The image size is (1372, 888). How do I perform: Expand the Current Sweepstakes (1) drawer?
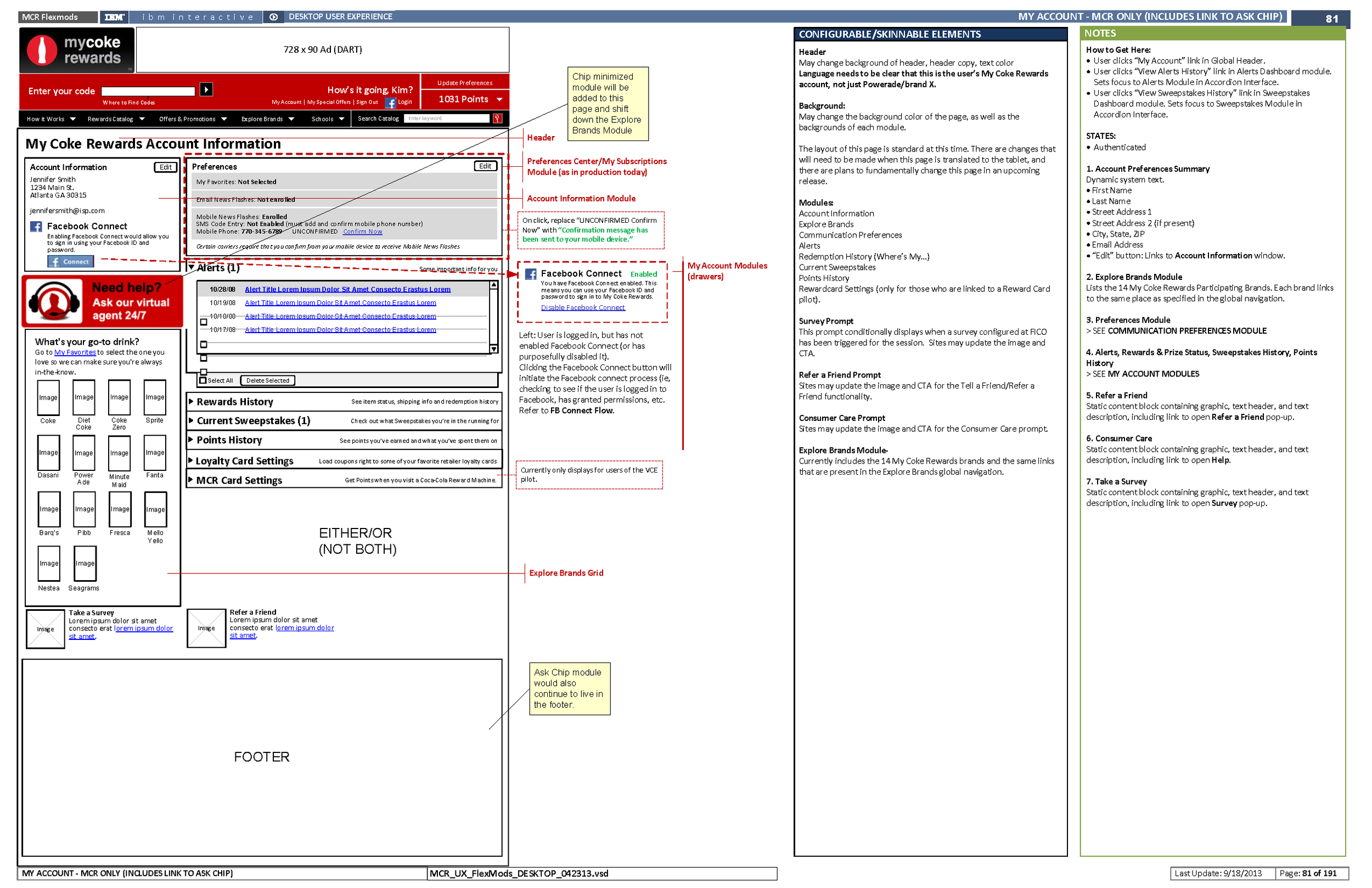click(191, 420)
